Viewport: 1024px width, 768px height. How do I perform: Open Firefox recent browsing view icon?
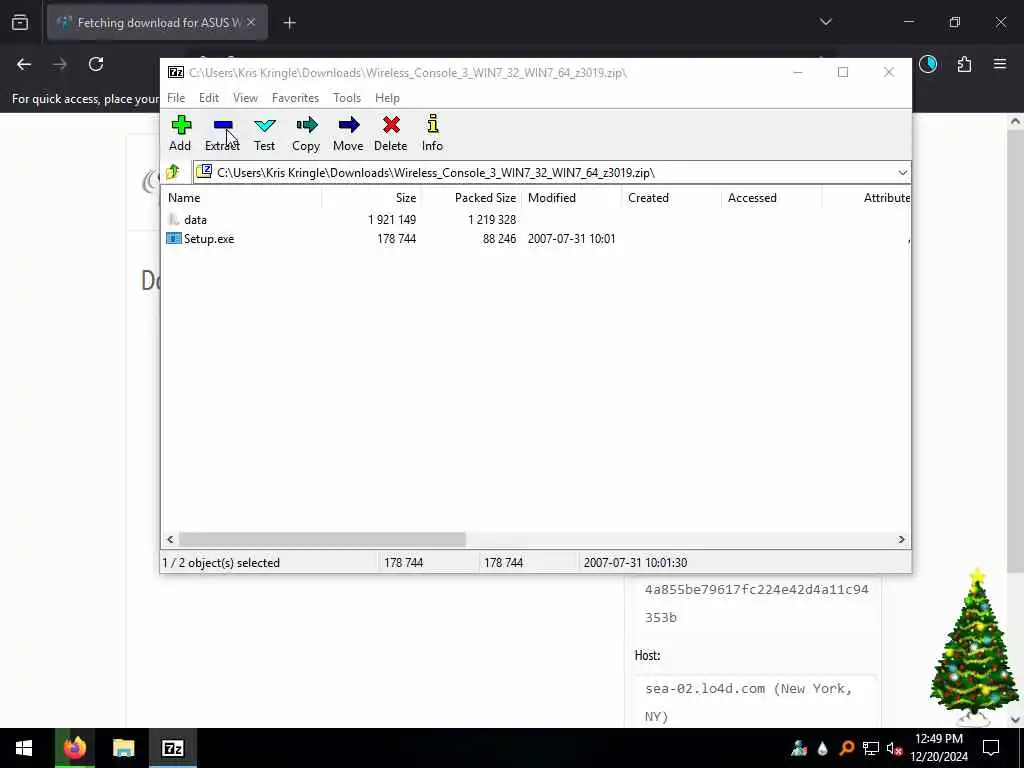point(20,23)
